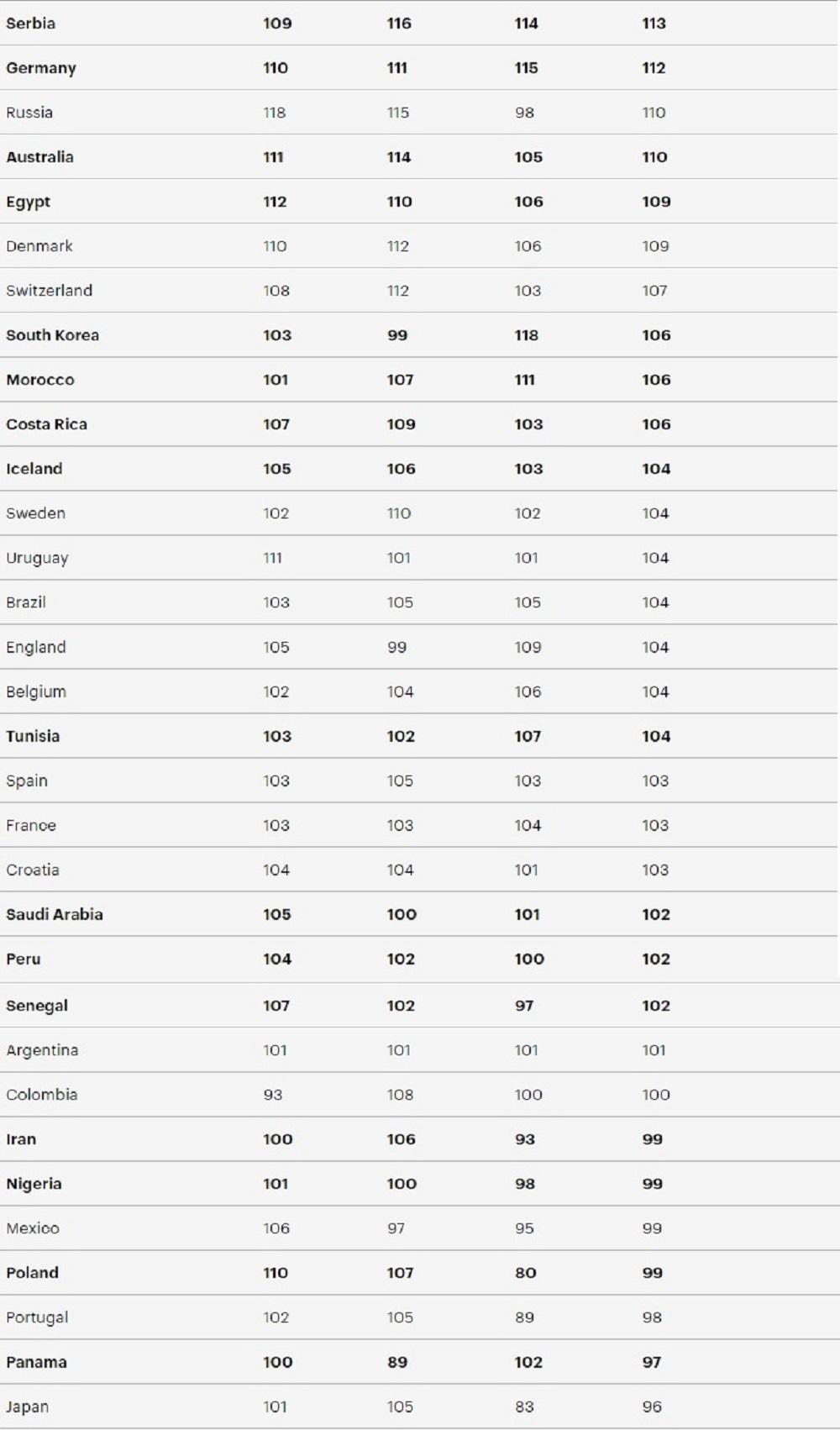Click the value 83 in Japan's row

[525, 1406]
